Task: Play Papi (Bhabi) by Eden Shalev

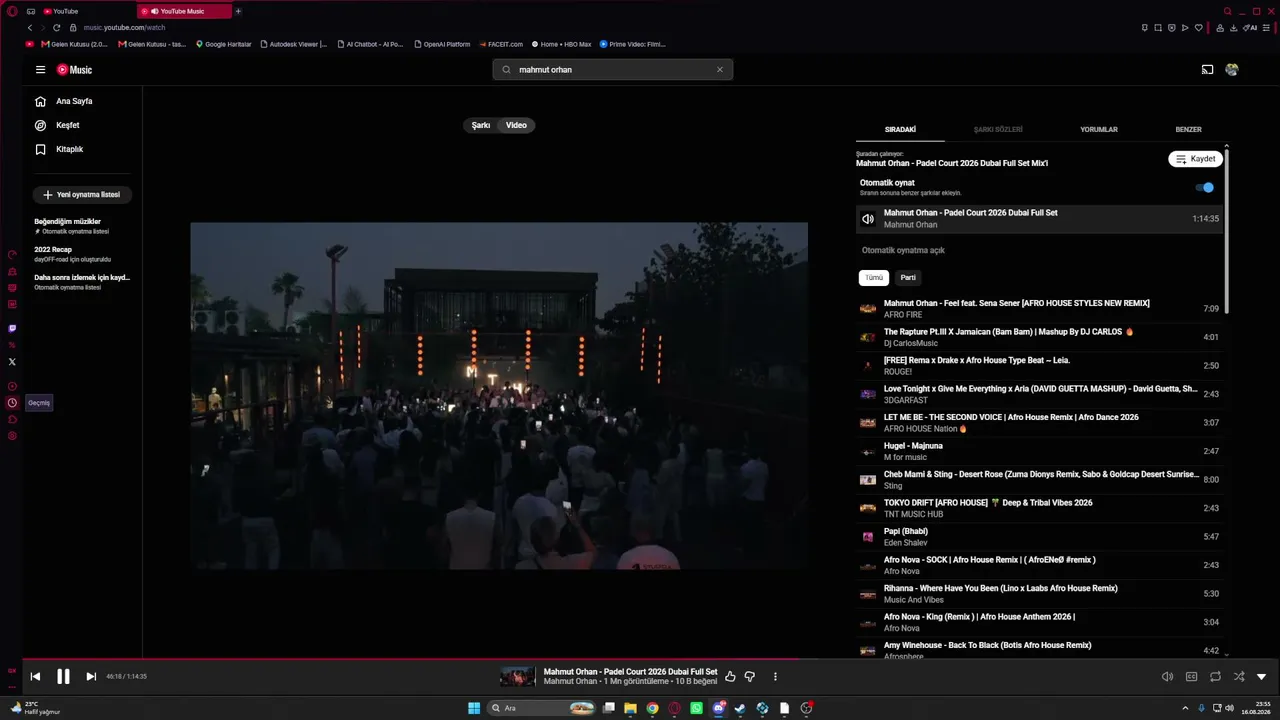Action: coord(1039,537)
